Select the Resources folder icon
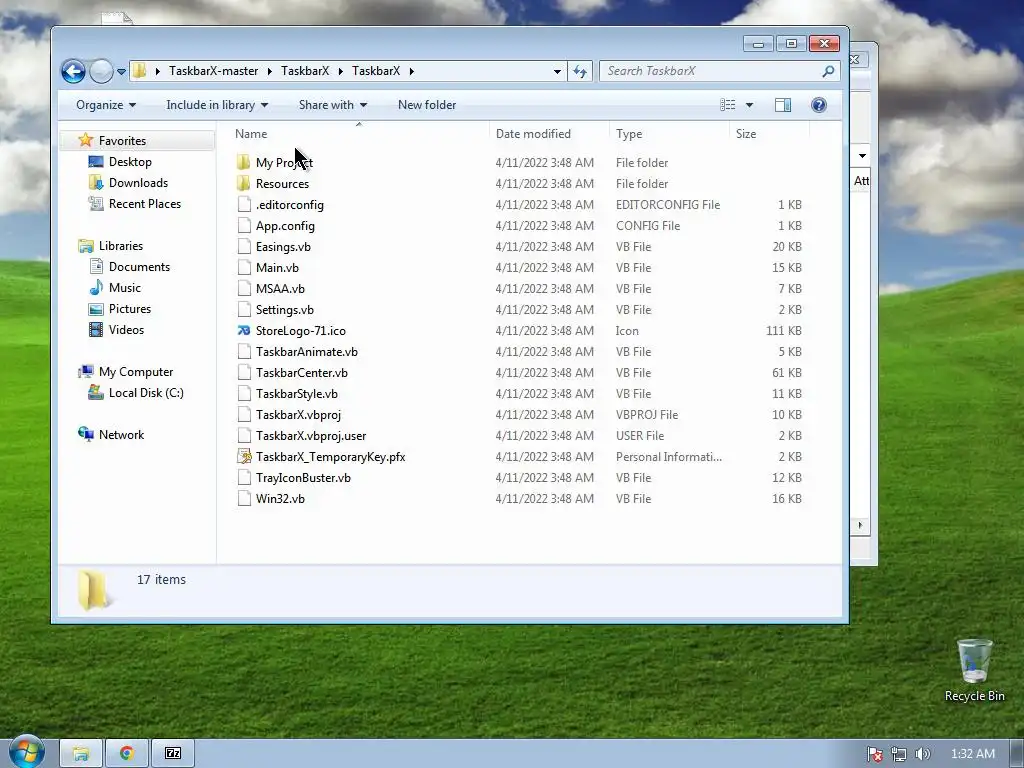Viewport: 1024px width, 768px height. [x=244, y=184]
